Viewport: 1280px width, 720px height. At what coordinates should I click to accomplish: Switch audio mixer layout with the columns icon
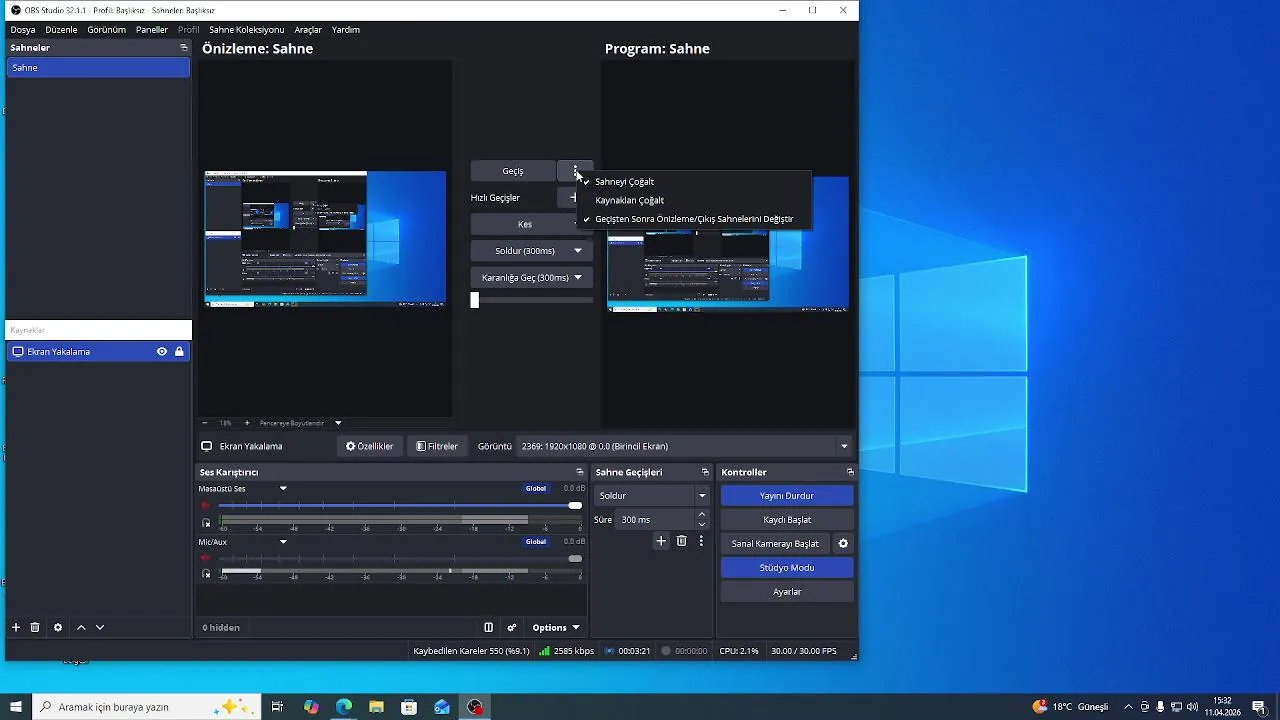point(489,628)
